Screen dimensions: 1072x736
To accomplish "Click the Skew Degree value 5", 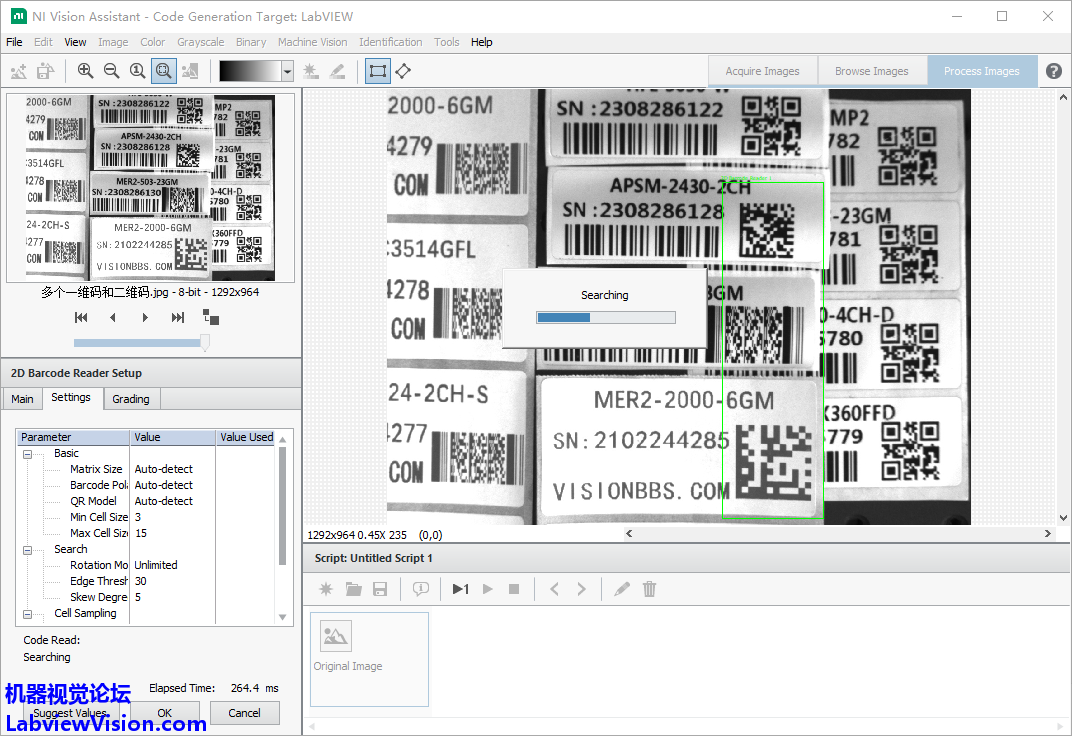I will tap(173, 597).
